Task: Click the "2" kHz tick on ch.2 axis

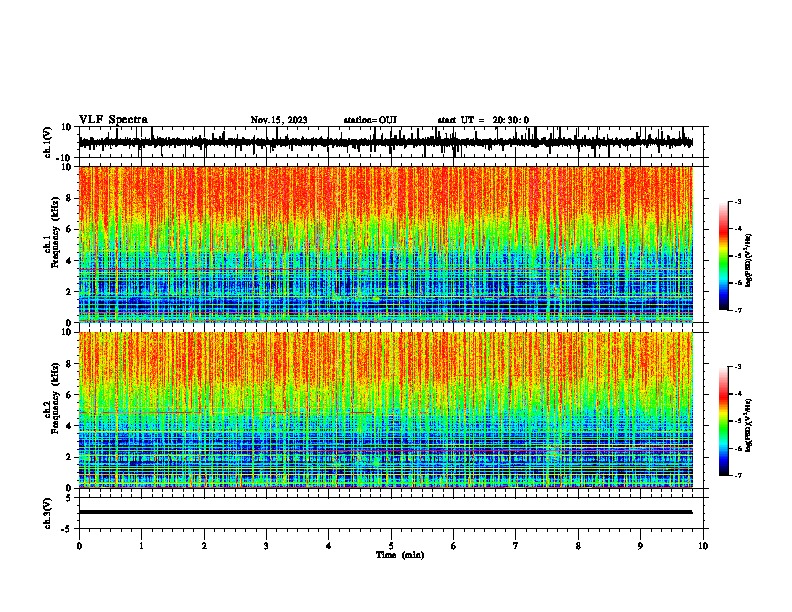Action: click(70, 457)
